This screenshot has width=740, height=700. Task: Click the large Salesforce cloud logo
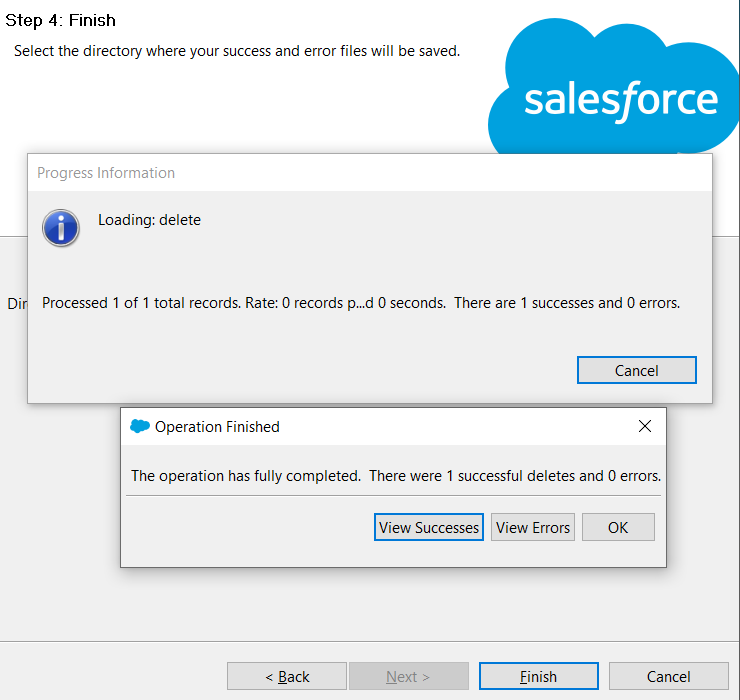(x=614, y=87)
